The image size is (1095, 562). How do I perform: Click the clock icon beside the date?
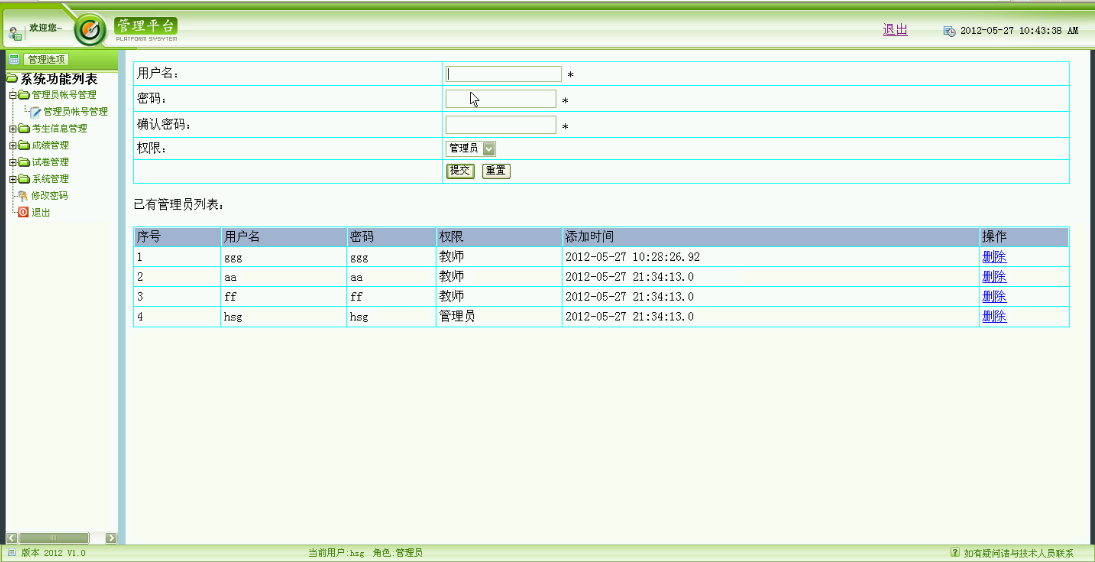pos(950,31)
